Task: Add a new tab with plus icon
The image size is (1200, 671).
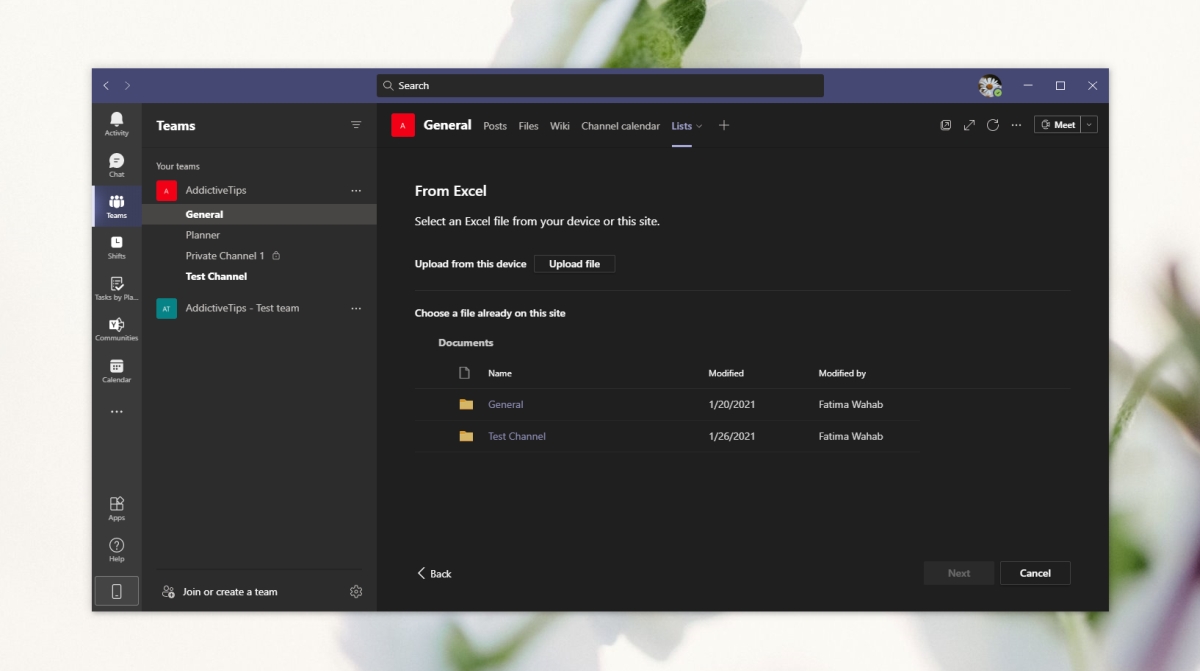Action: point(724,125)
